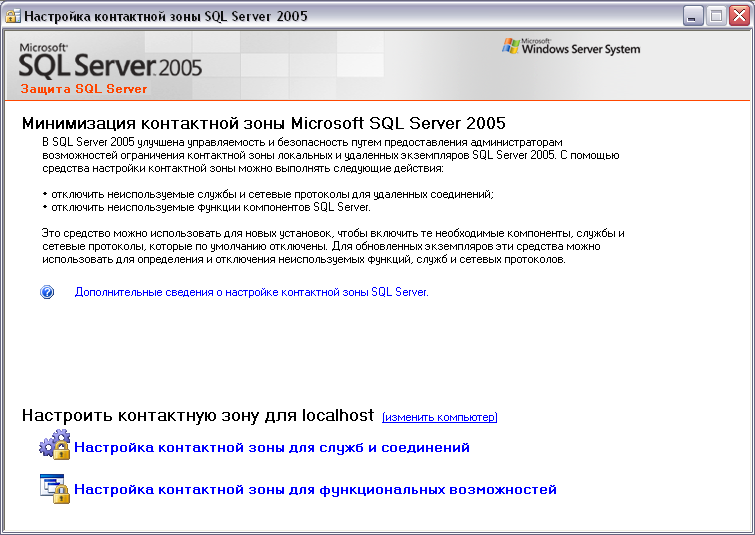Click the Windows Server System logo

coord(571,47)
